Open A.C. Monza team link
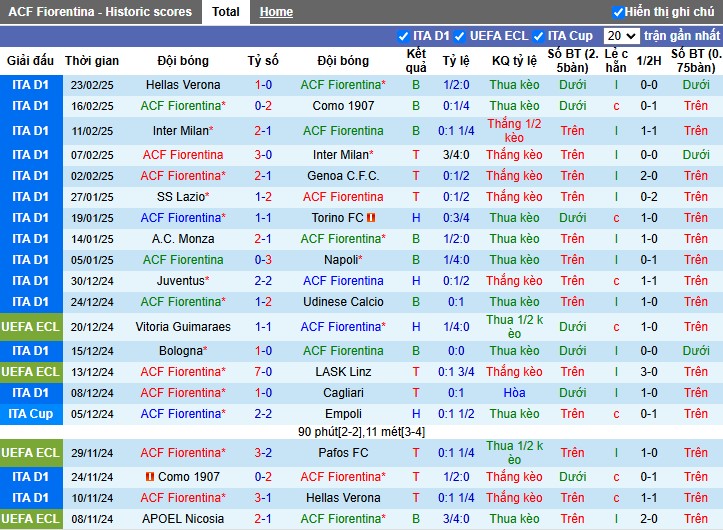 [x=183, y=238]
